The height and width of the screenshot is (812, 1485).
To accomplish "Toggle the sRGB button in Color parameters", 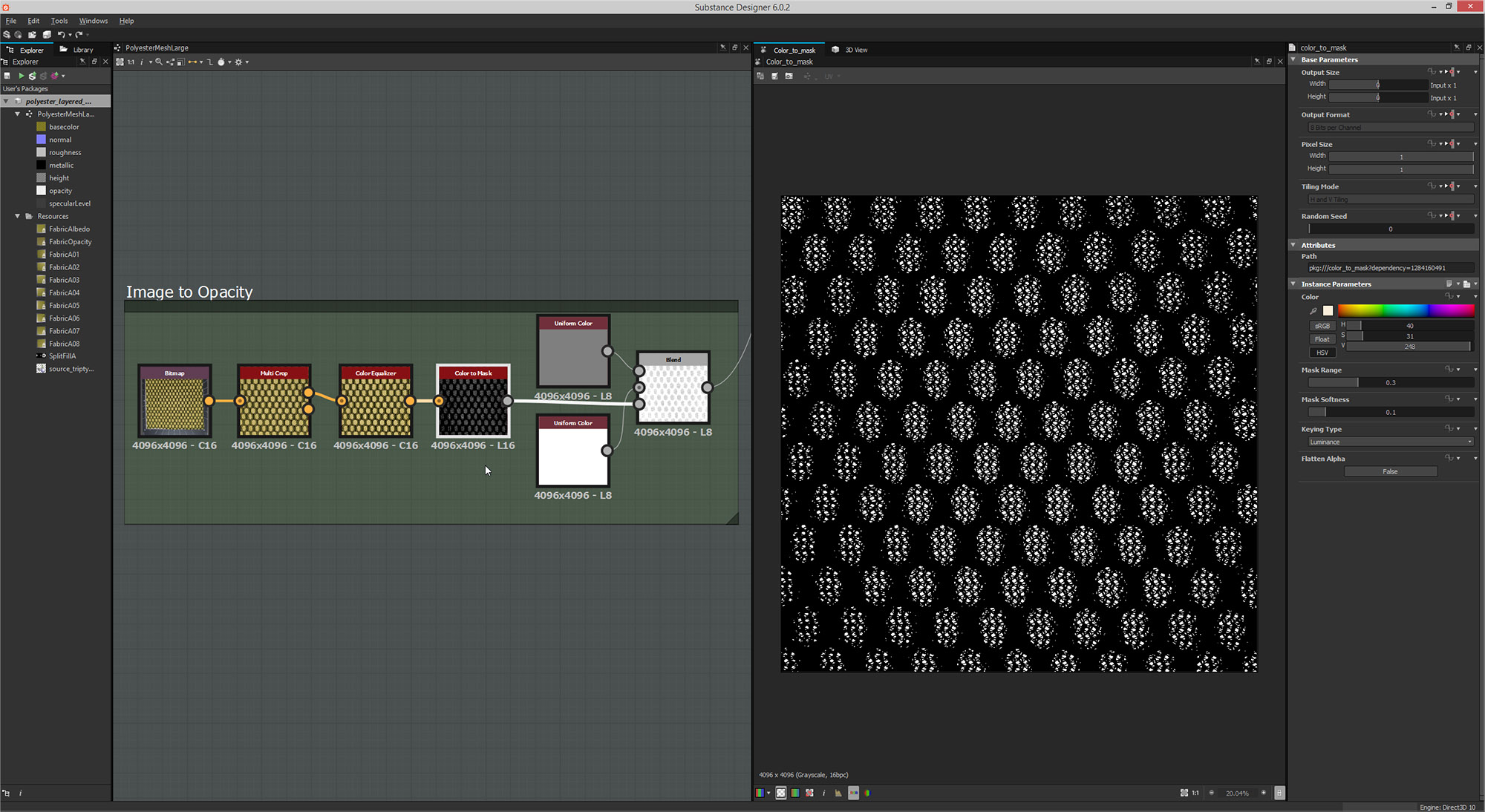I will pyautogui.click(x=1322, y=325).
